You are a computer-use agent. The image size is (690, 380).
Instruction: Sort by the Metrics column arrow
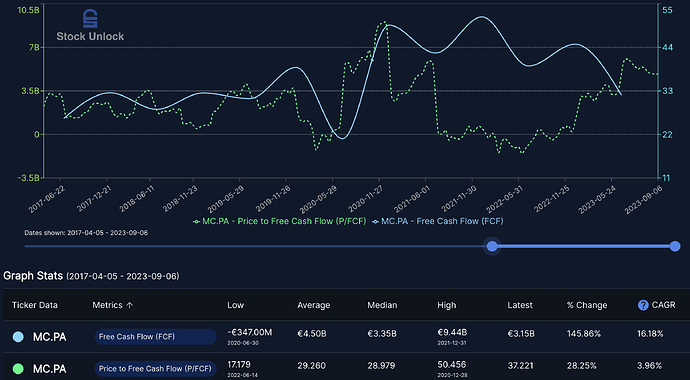pos(129,305)
